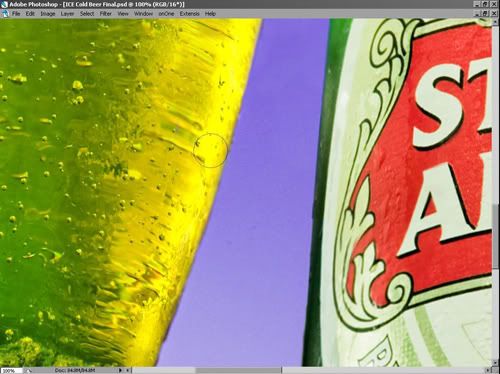Open the File menu
500x374 pixels.
click(16, 14)
